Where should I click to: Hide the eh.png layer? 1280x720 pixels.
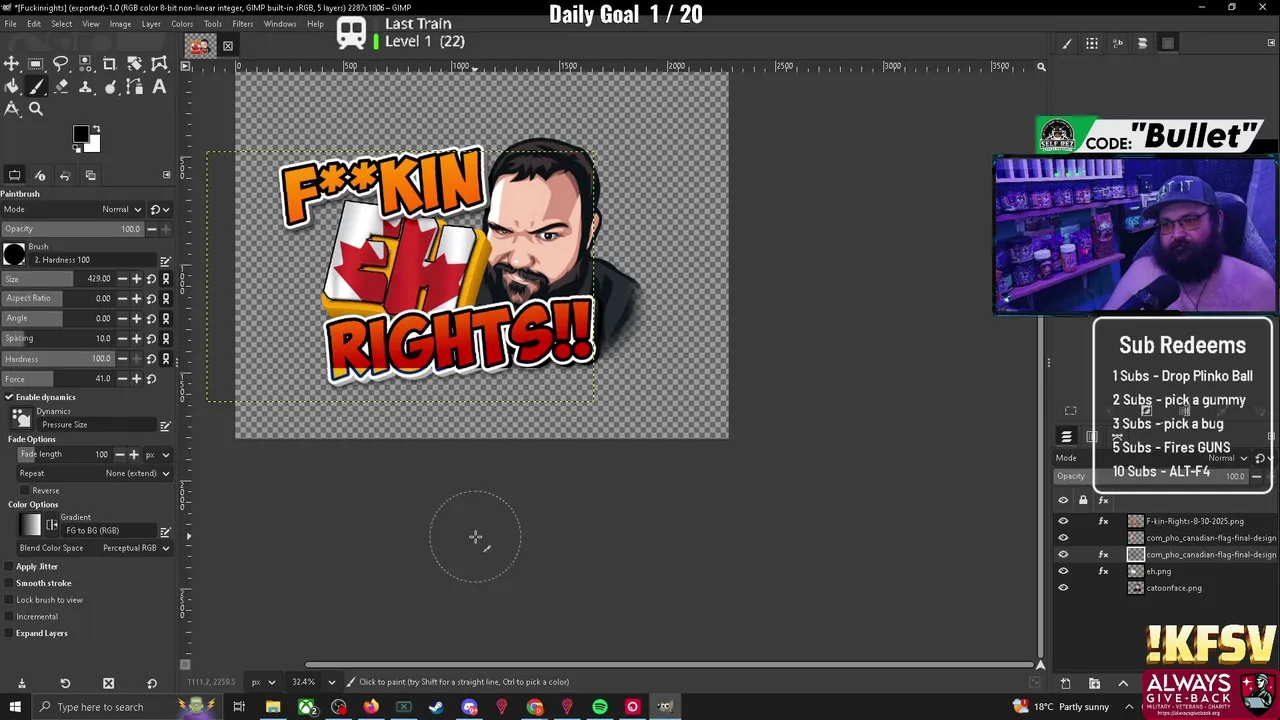point(1063,571)
